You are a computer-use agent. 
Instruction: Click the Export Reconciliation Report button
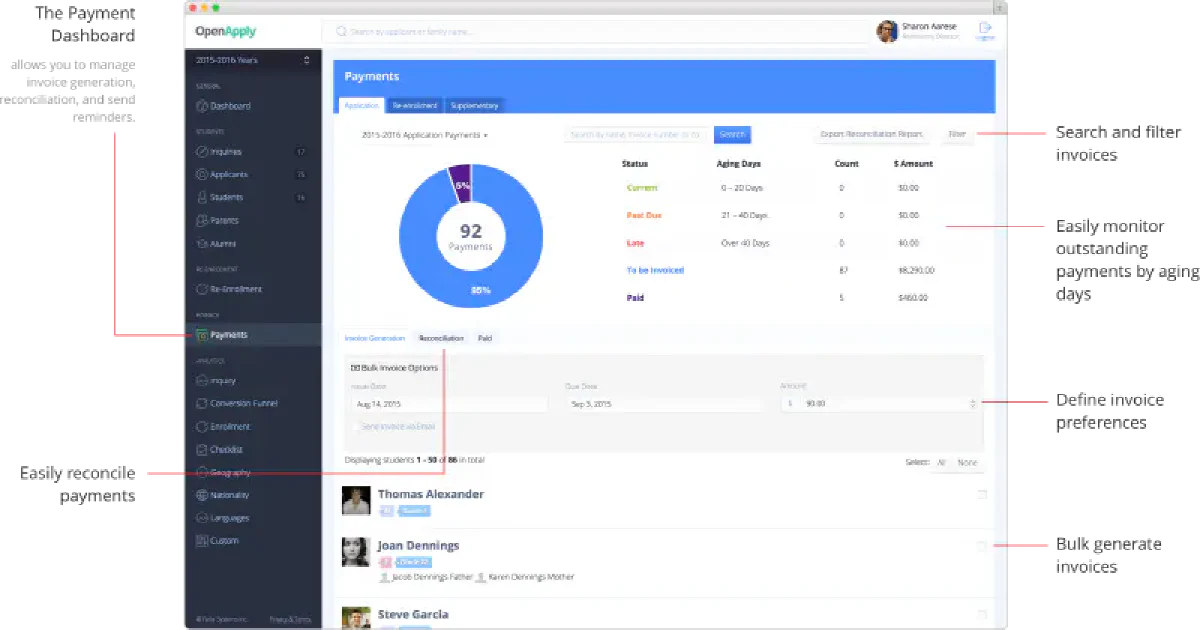coord(873,132)
